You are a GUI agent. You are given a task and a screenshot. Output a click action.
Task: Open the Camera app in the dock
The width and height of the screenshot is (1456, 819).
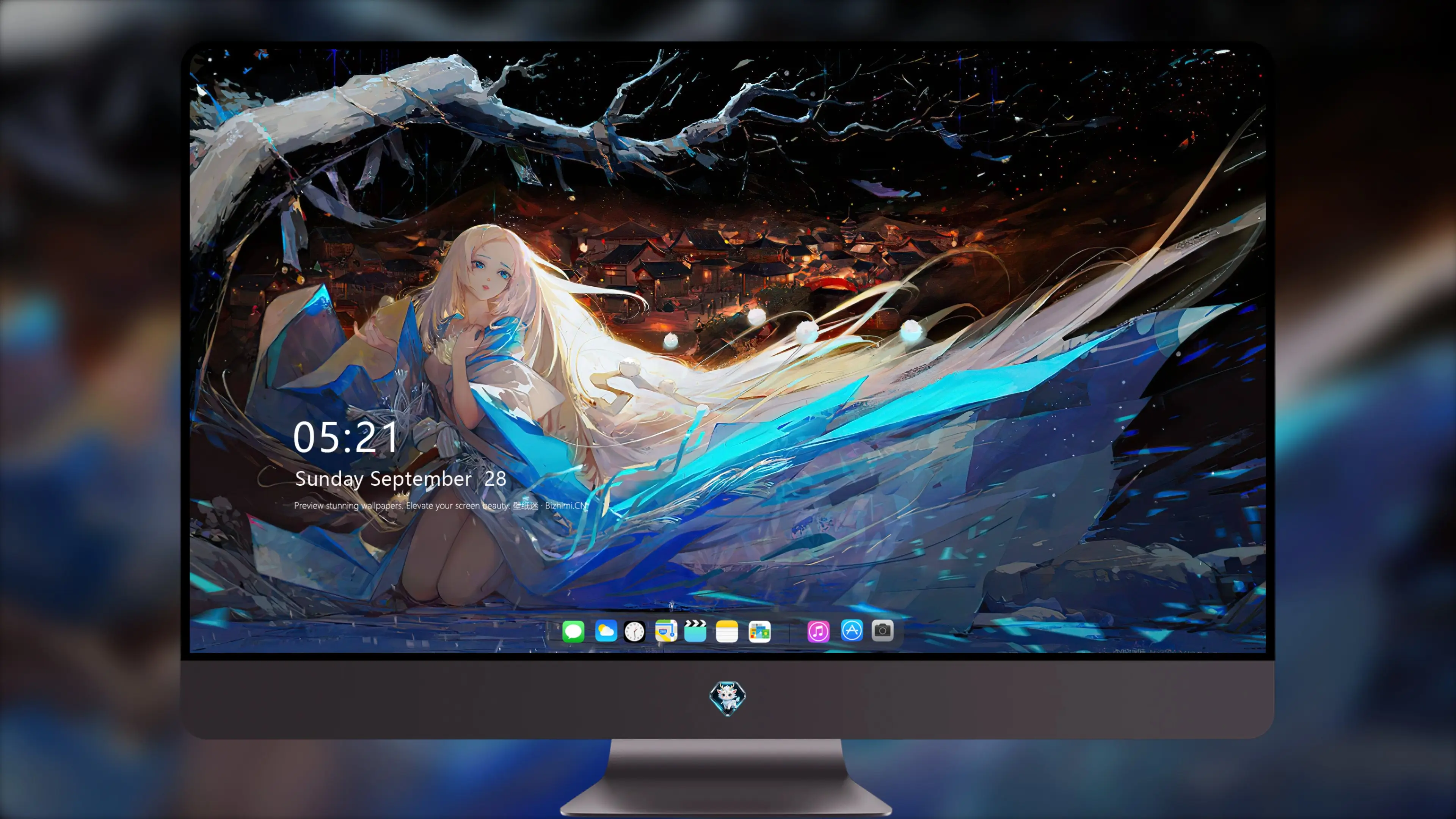[x=882, y=630]
